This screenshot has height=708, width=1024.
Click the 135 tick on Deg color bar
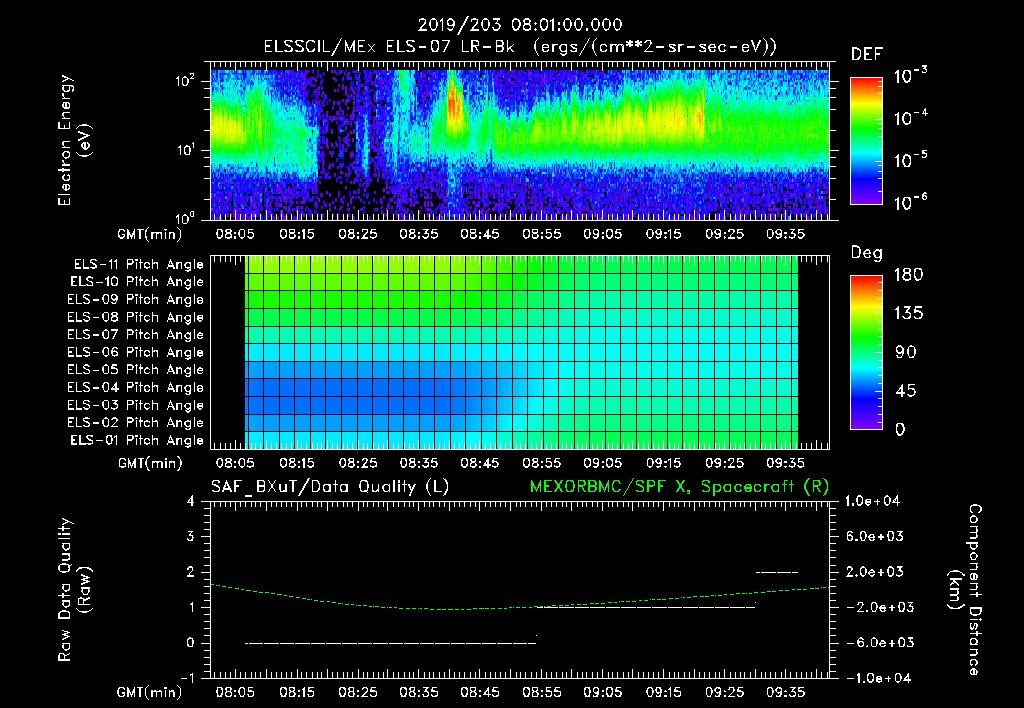tap(908, 314)
